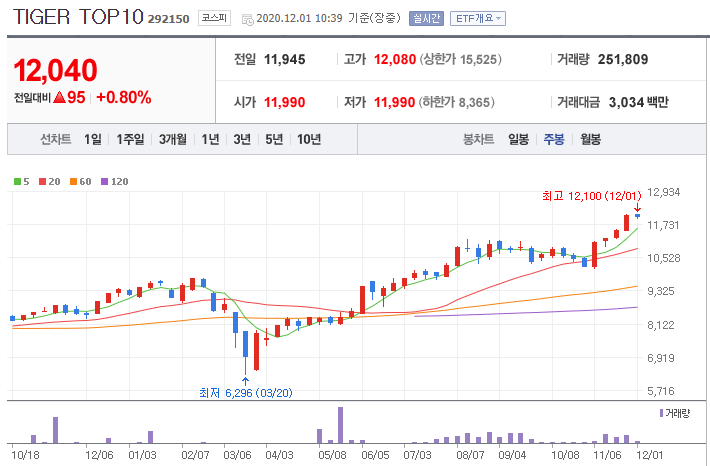Click the red 20 moving-average legend swatch
Viewport: 710px width, 466px height.
[43, 182]
